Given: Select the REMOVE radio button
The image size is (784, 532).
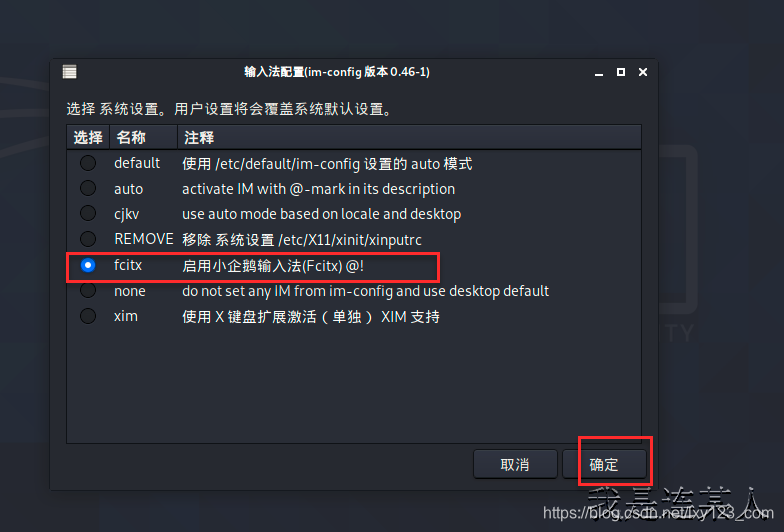Looking at the screenshot, I should 88,238.
